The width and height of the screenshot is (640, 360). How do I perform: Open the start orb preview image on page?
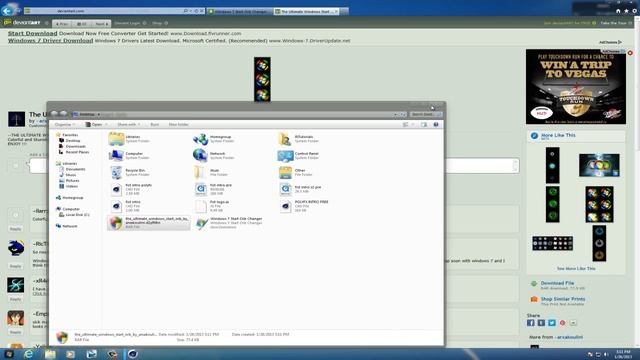click(x=262, y=79)
